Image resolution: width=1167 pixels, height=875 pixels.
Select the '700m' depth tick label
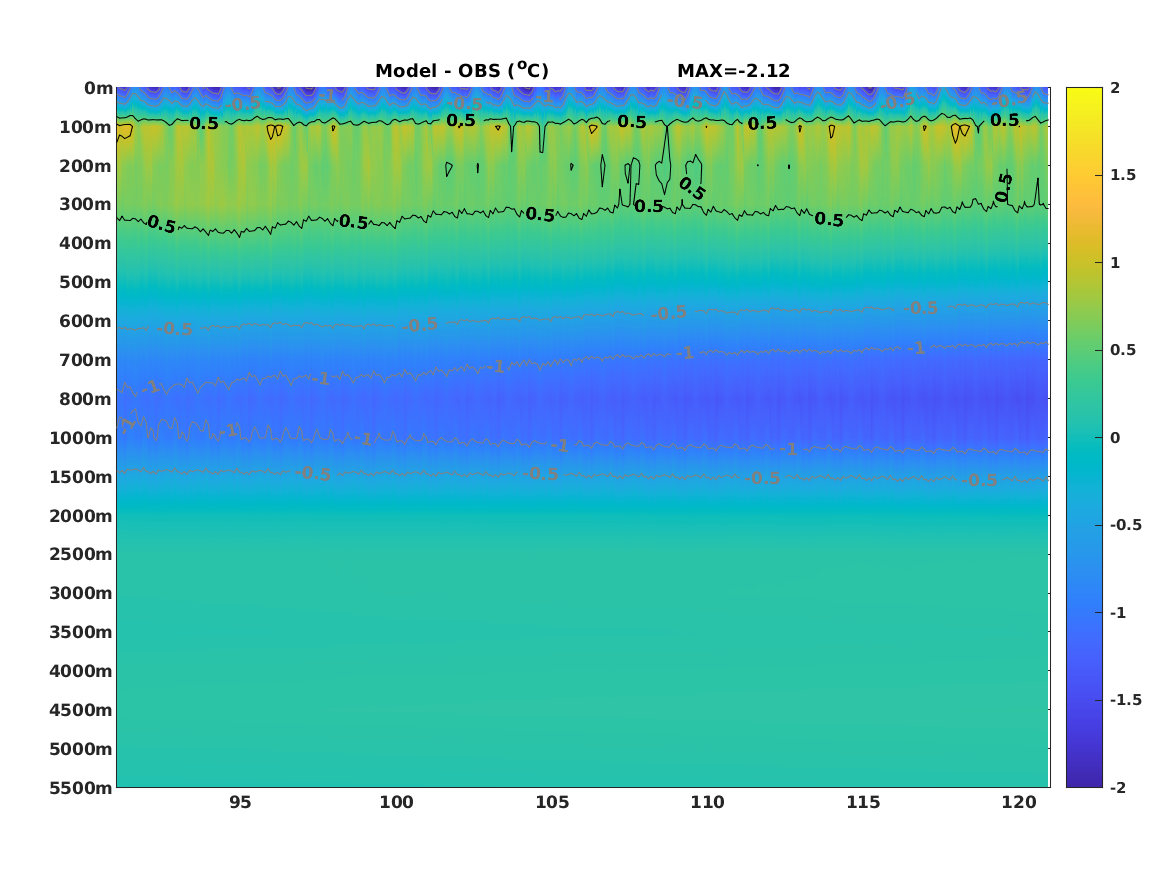[x=86, y=360]
